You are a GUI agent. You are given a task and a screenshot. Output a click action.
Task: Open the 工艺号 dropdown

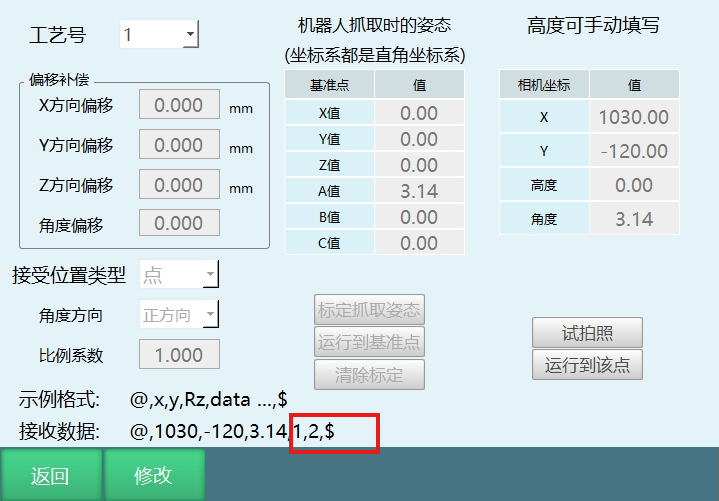[x=159, y=36]
